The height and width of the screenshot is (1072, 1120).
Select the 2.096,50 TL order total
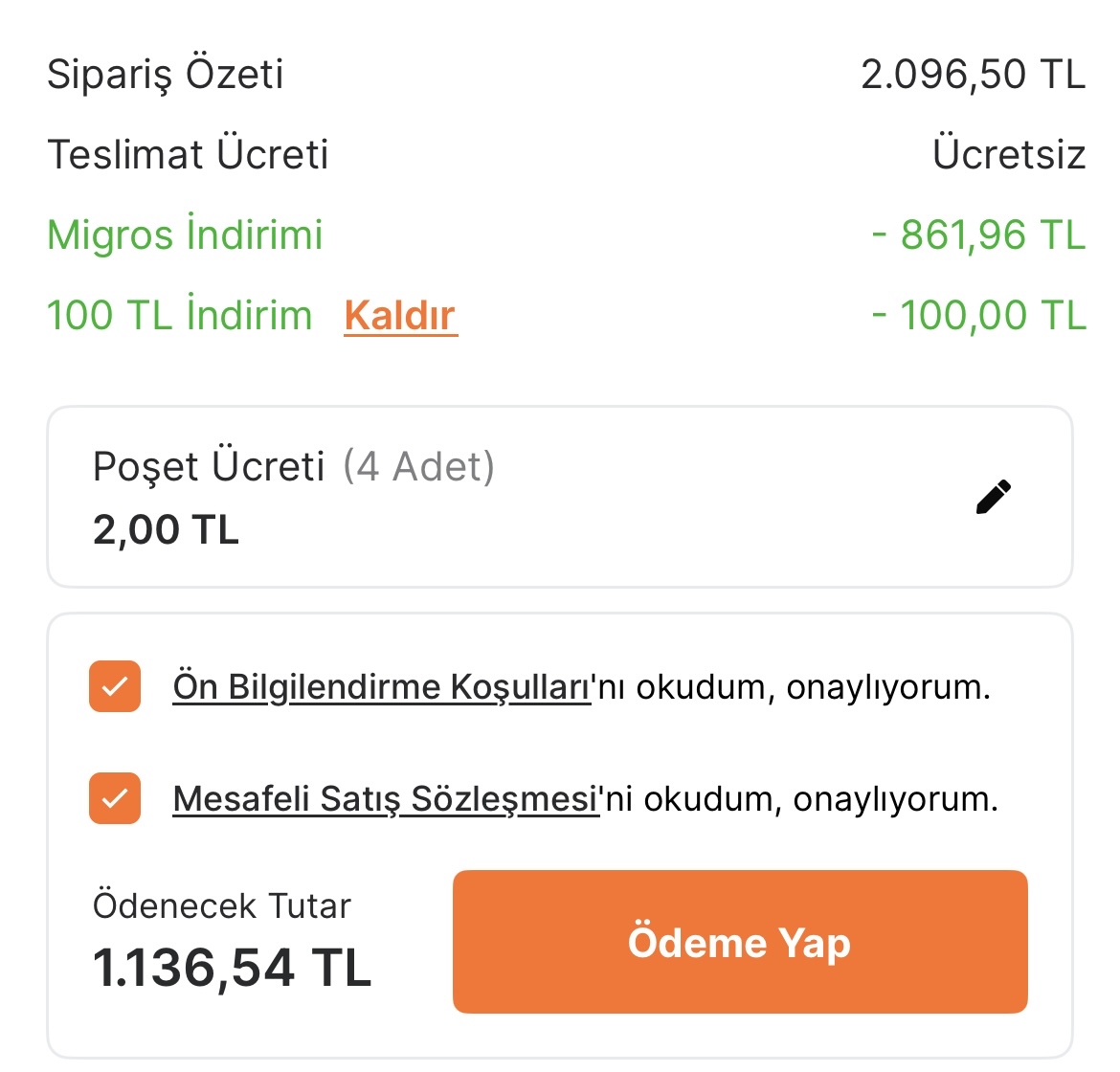pos(973,74)
